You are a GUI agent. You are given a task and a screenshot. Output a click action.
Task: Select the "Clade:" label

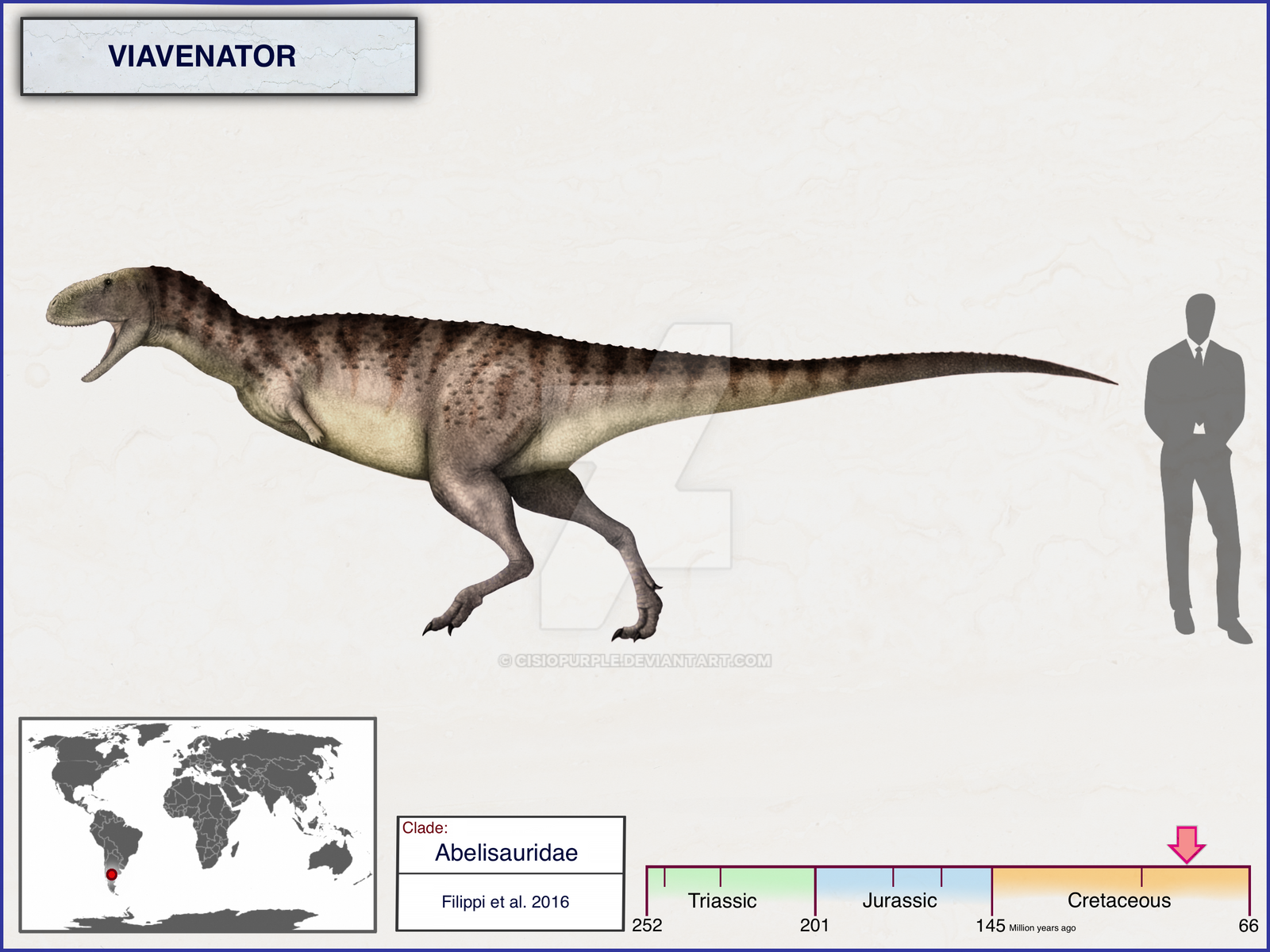click(425, 828)
